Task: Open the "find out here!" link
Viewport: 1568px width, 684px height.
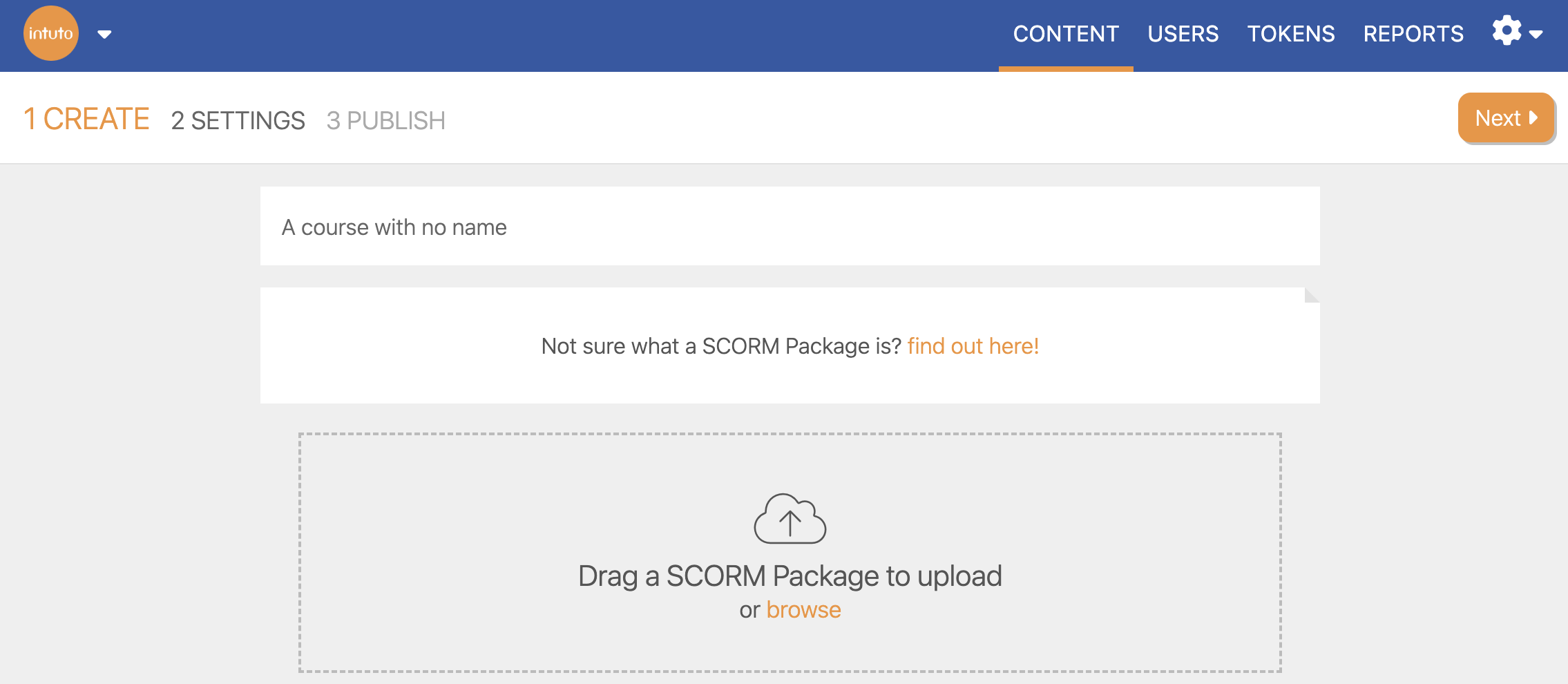Action: (973, 346)
